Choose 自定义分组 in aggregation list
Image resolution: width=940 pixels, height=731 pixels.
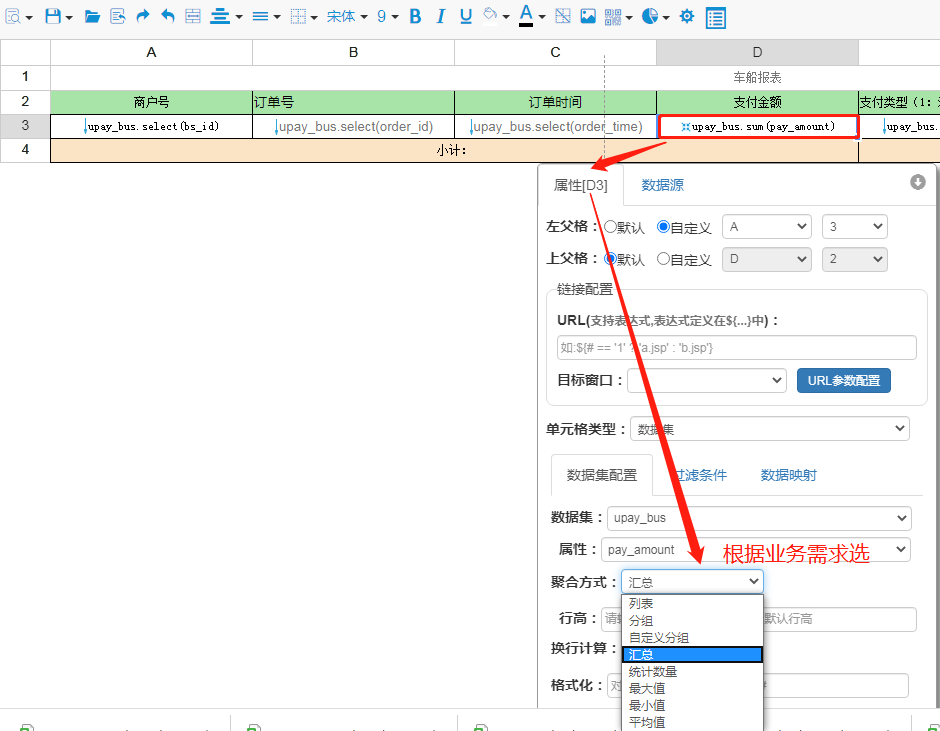(x=692, y=637)
